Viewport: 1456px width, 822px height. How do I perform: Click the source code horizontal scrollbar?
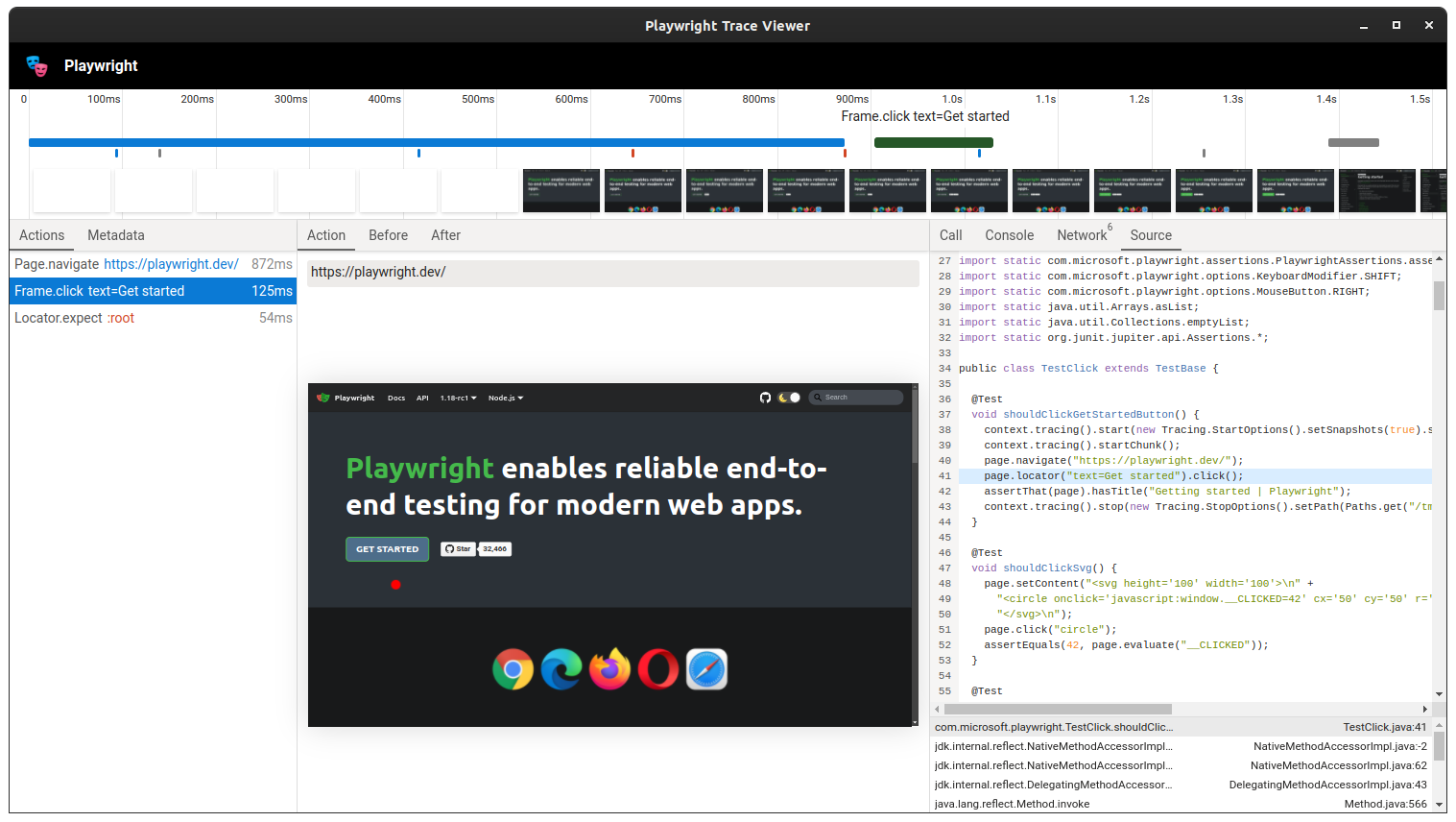(x=1058, y=710)
